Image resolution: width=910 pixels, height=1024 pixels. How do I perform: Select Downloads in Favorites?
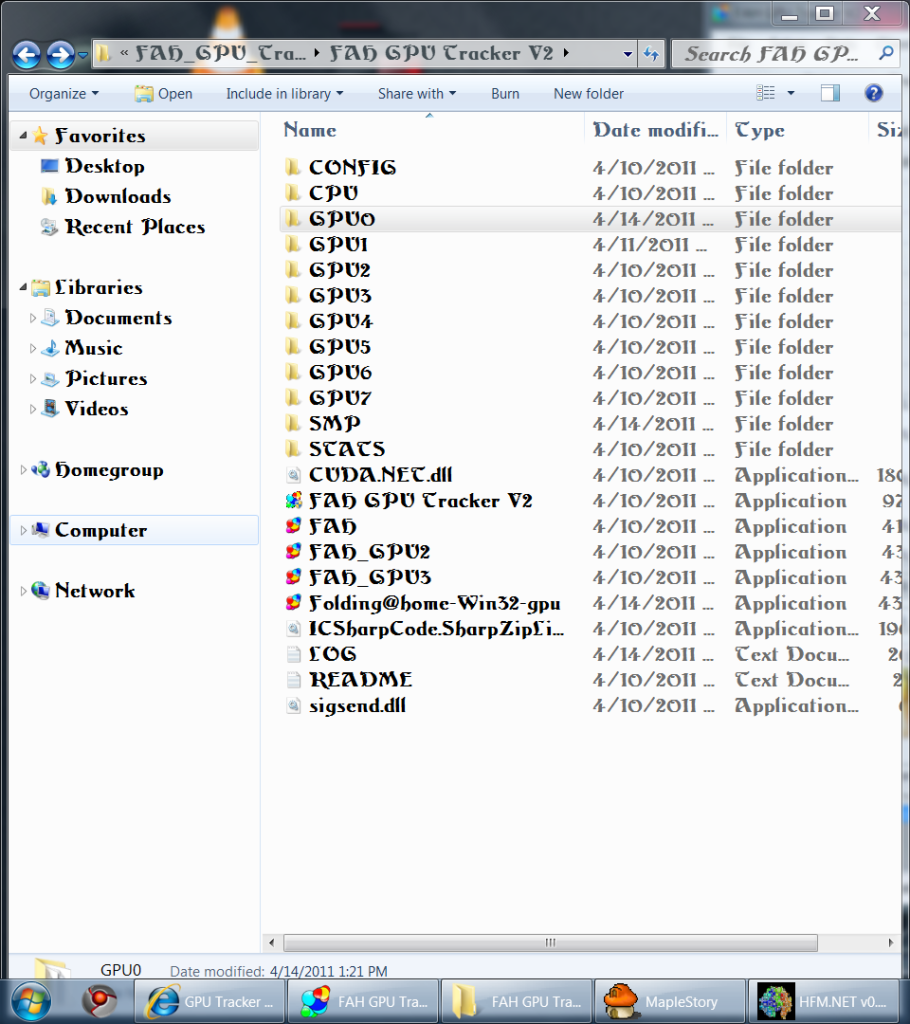tap(106, 197)
